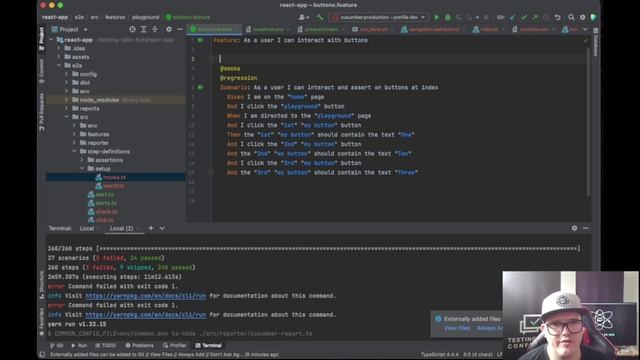Collapse the step-definitions folder
The height and width of the screenshot is (360, 640).
[74, 151]
